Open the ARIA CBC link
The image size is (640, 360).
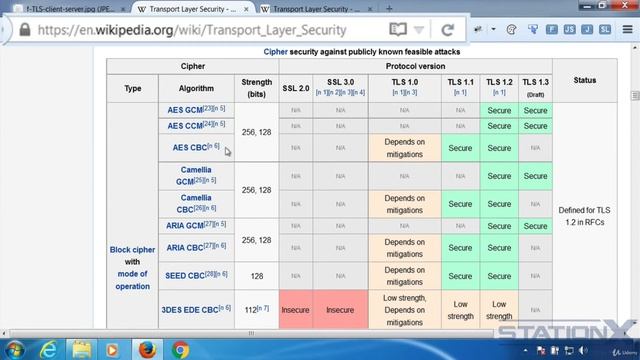tap(185, 248)
